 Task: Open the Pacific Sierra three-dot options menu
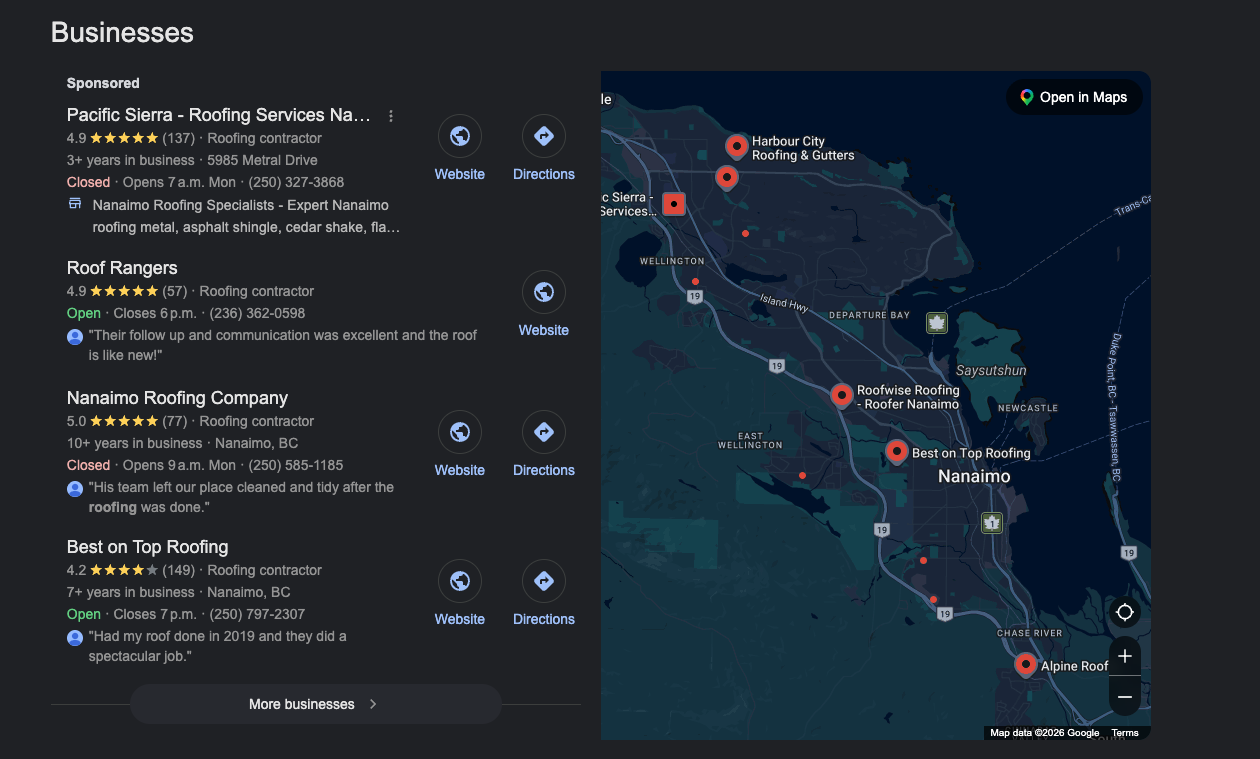[x=391, y=116]
